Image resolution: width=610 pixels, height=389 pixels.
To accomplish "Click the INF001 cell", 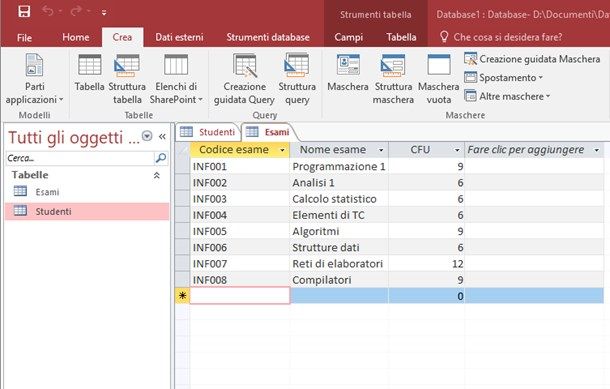I will pos(240,166).
